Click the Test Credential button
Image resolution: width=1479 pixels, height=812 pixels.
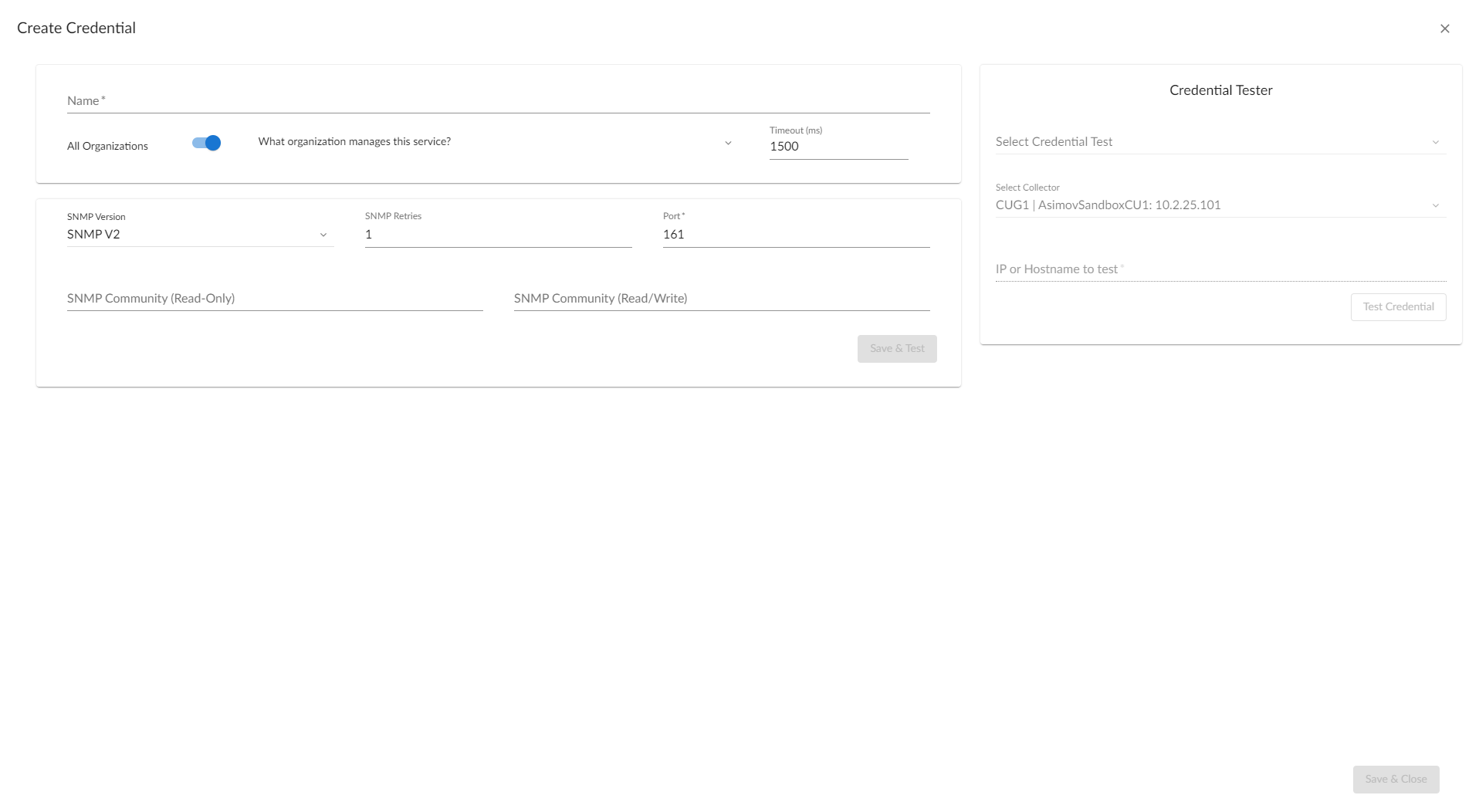[x=1397, y=306]
